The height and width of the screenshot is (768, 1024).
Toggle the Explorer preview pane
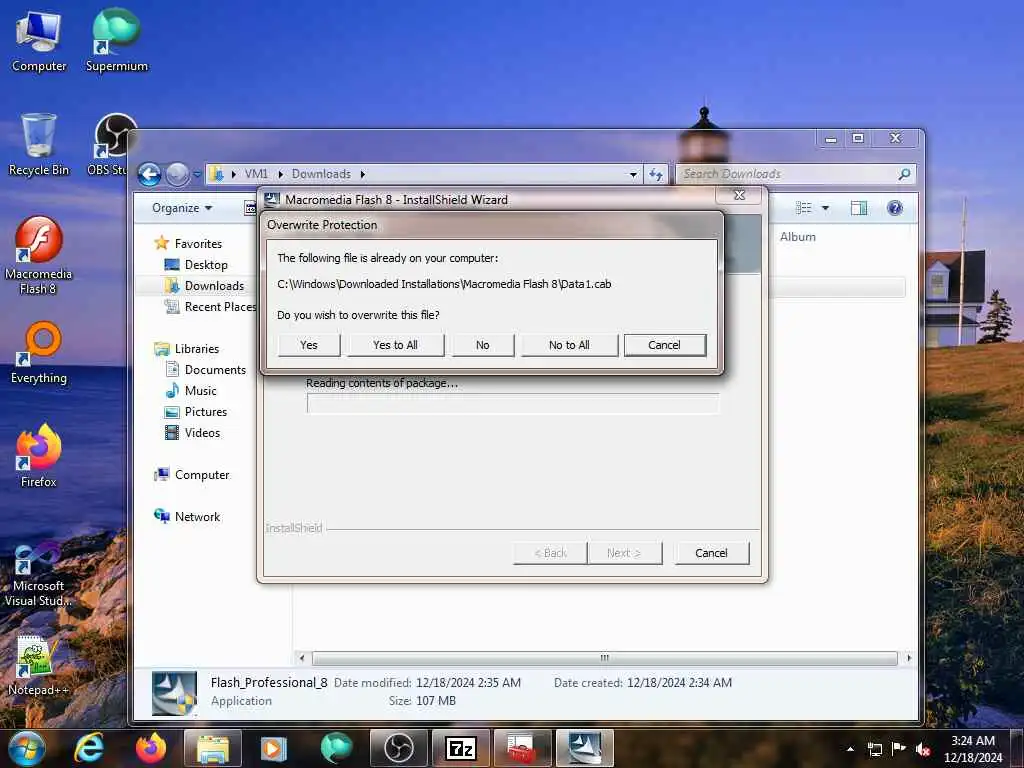(x=859, y=208)
